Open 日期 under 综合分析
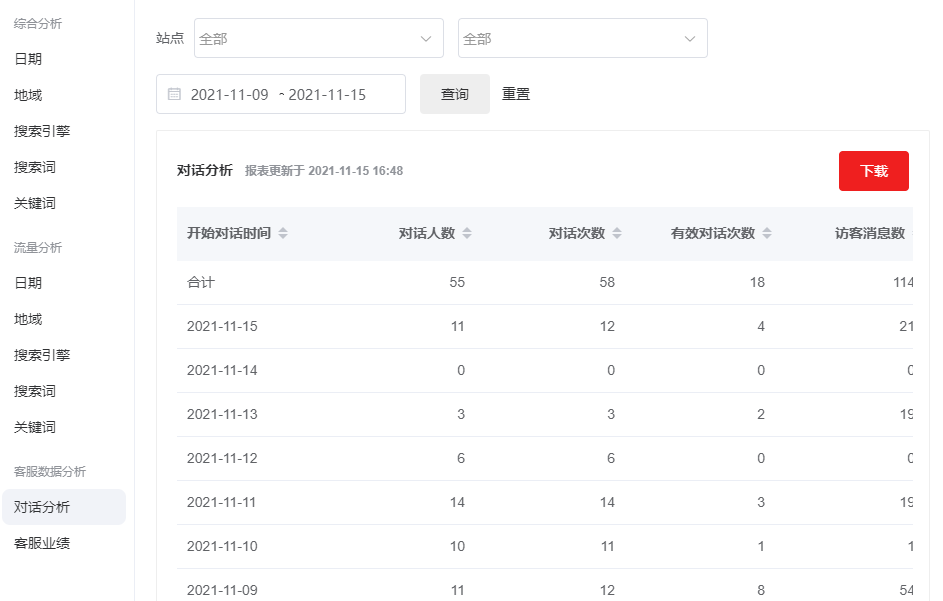The image size is (943, 601). (x=28, y=59)
